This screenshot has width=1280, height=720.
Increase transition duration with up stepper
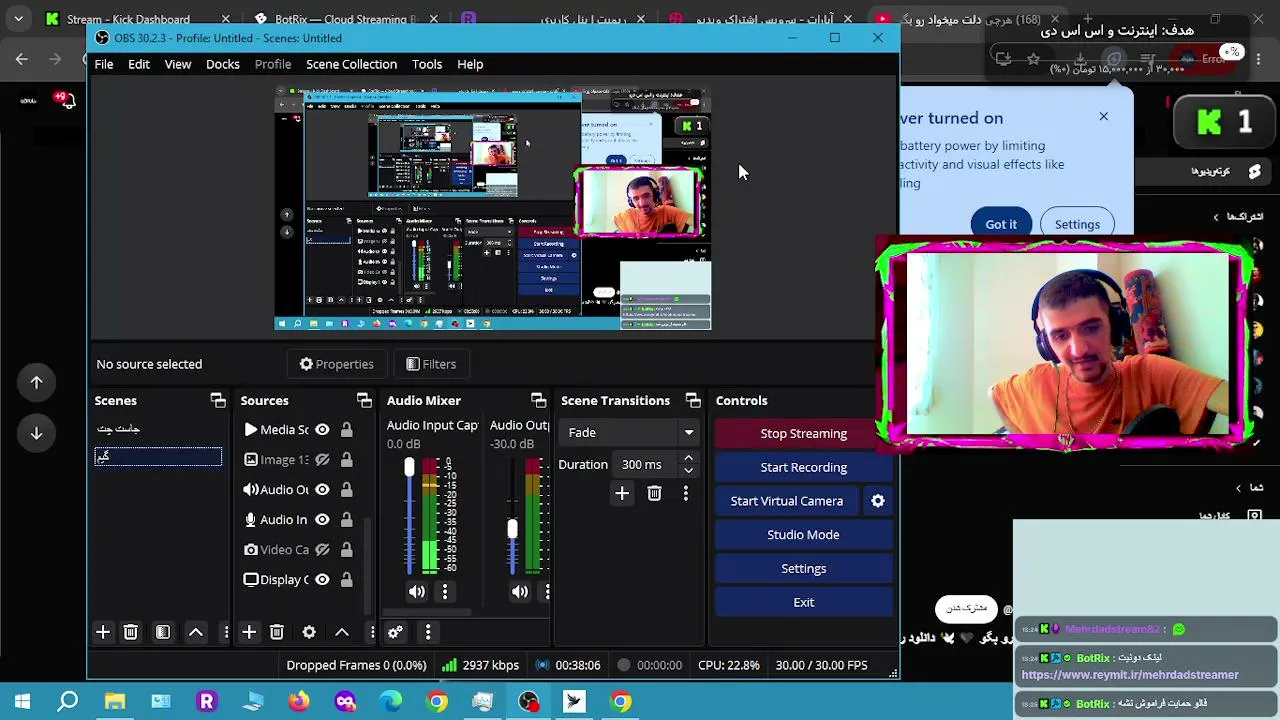[x=688, y=459]
